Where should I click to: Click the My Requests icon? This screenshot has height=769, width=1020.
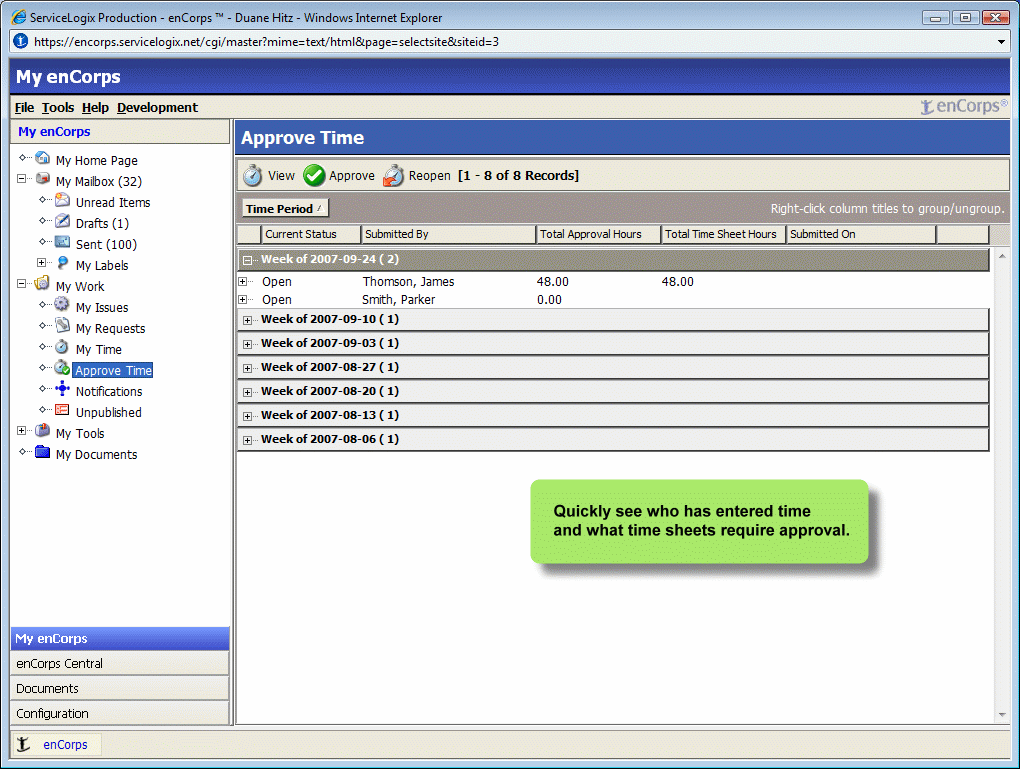pyautogui.click(x=62, y=326)
